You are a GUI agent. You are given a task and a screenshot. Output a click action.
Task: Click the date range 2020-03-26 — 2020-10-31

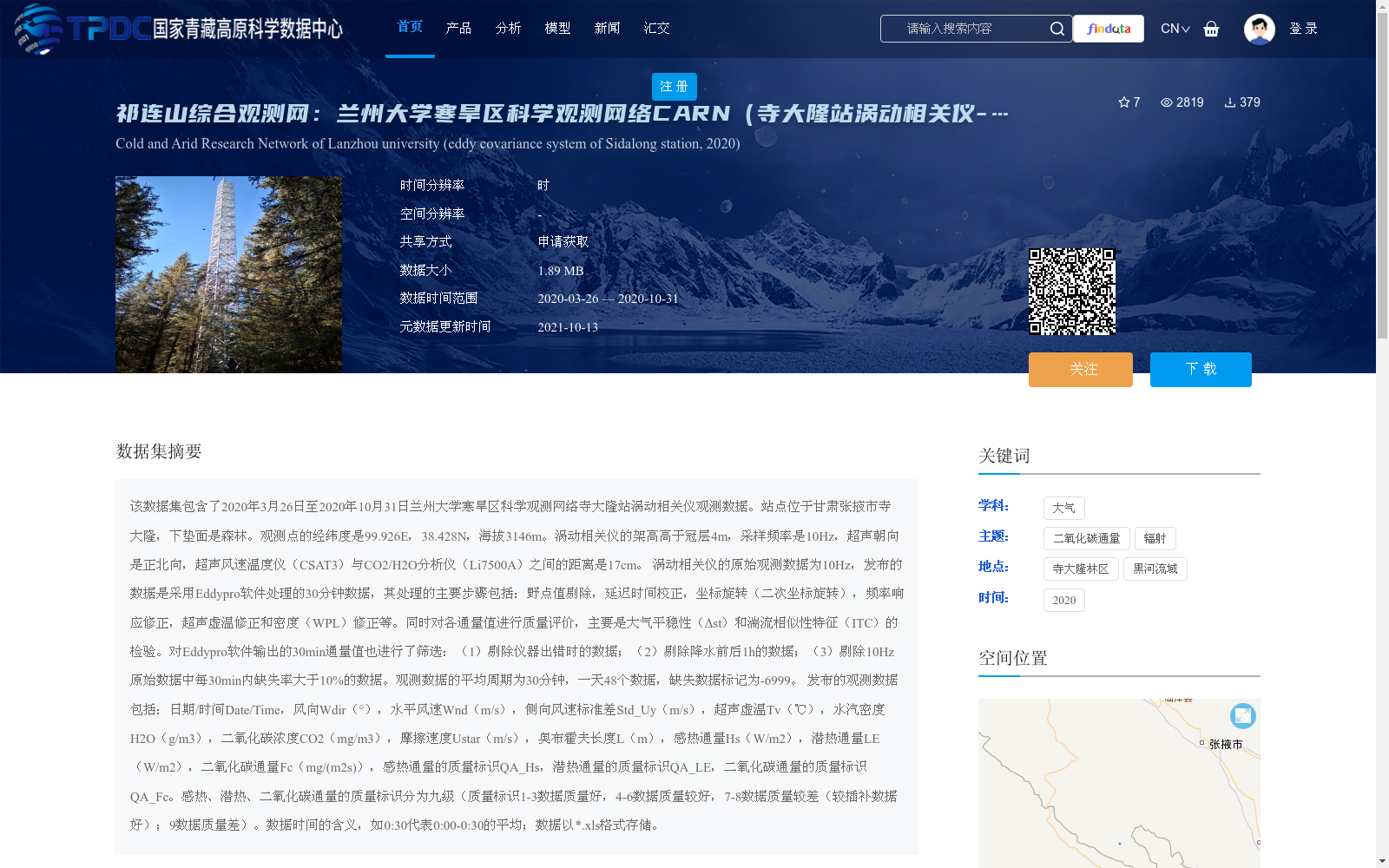608,299
